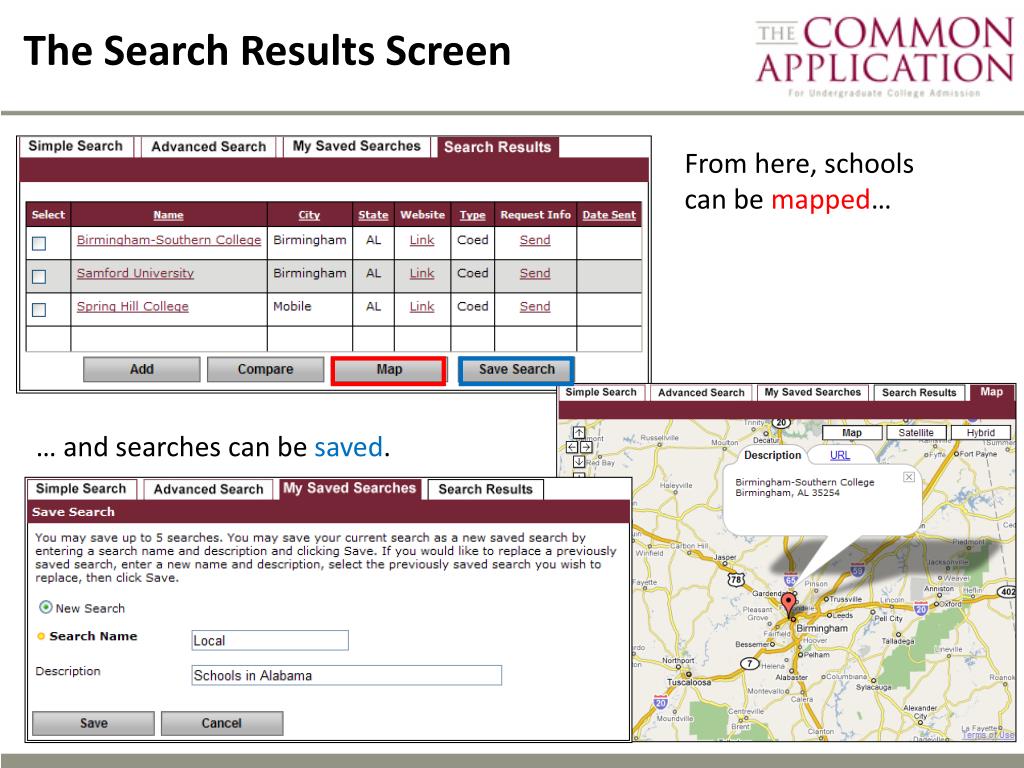Click red map marker at Birmingham
Viewport: 1024px width, 768px height.
789,604
